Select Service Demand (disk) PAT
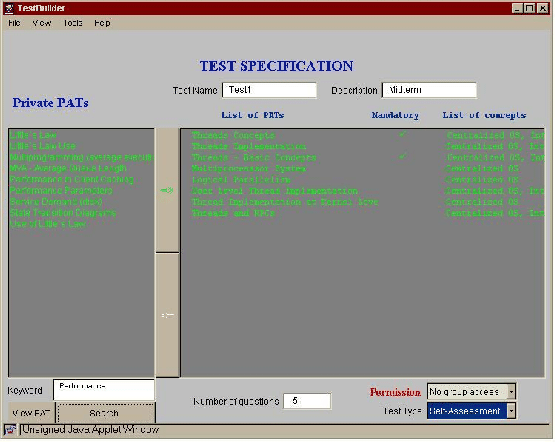The height and width of the screenshot is (442, 555). point(56,202)
